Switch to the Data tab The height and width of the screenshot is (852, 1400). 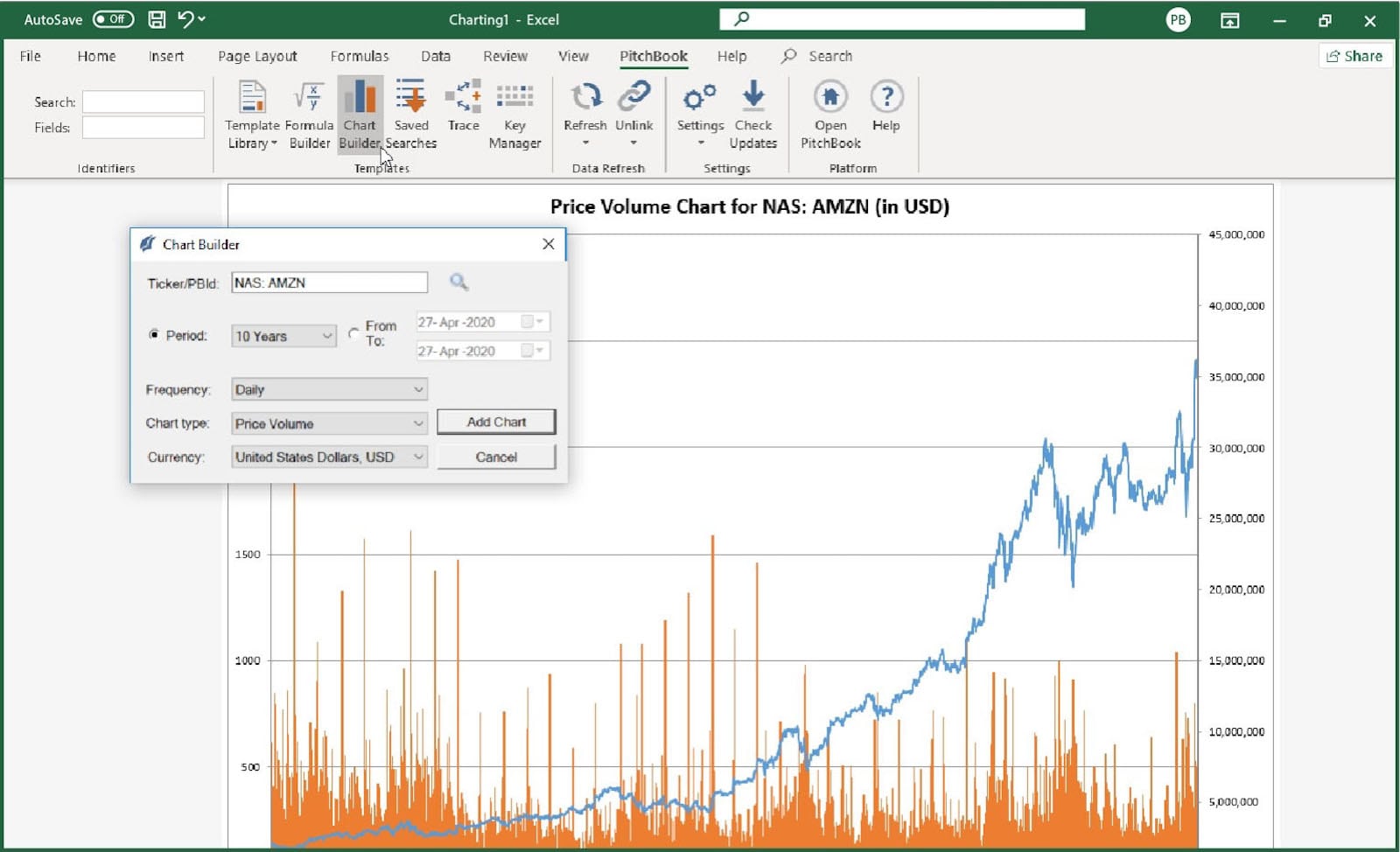coord(436,56)
